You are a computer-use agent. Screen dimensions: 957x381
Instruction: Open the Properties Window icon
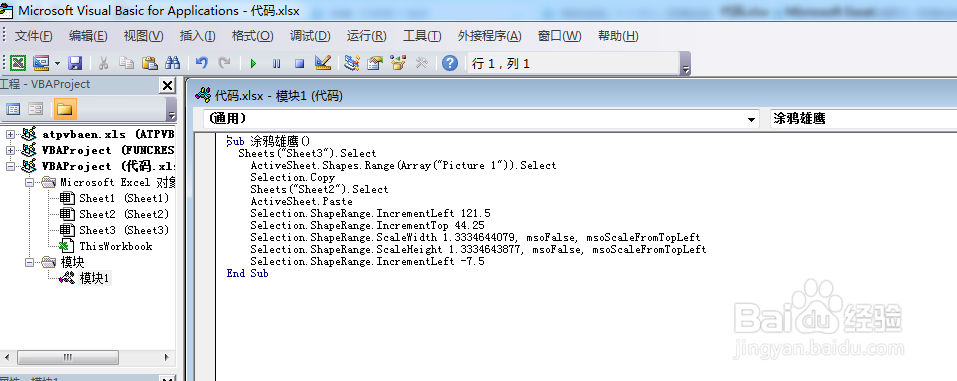(x=375, y=63)
